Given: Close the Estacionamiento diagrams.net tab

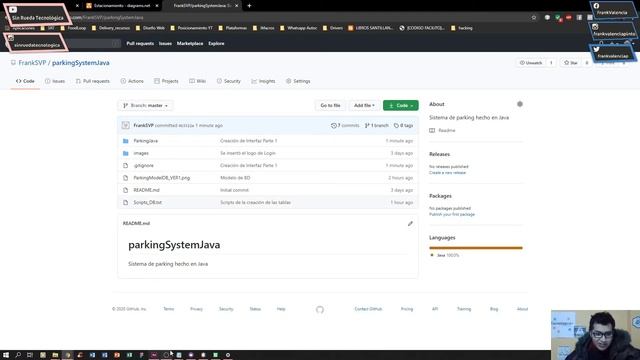Looking at the screenshot, I should 156,6.
